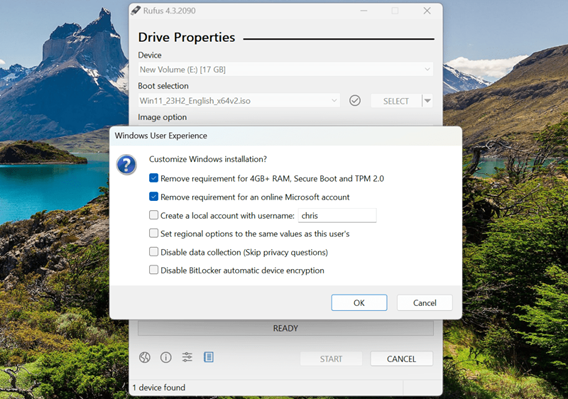Image resolution: width=568 pixels, height=399 pixels.
Task: Expand the Device dropdown New Volume (E:)
Action: (x=285, y=69)
